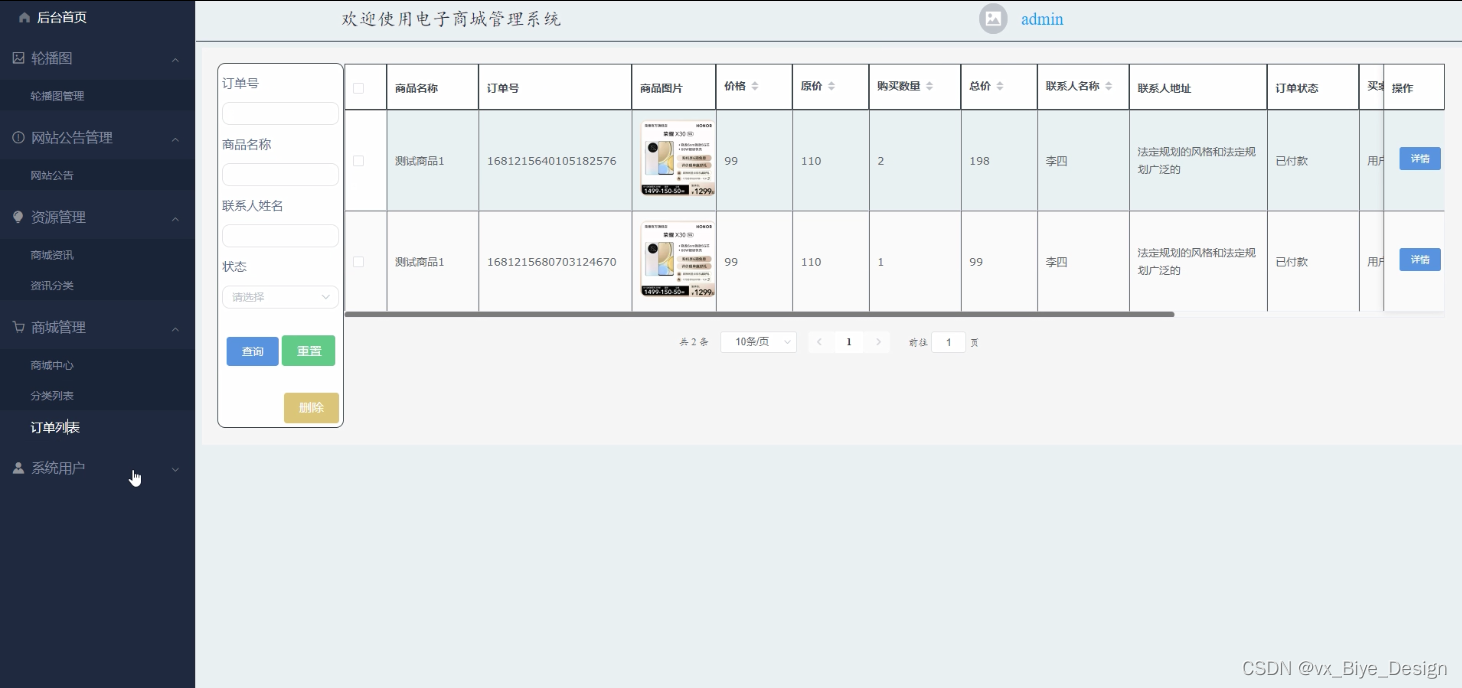The width and height of the screenshot is (1462, 688).
Task: Sort by 价格 column arrows
Action: point(755,87)
